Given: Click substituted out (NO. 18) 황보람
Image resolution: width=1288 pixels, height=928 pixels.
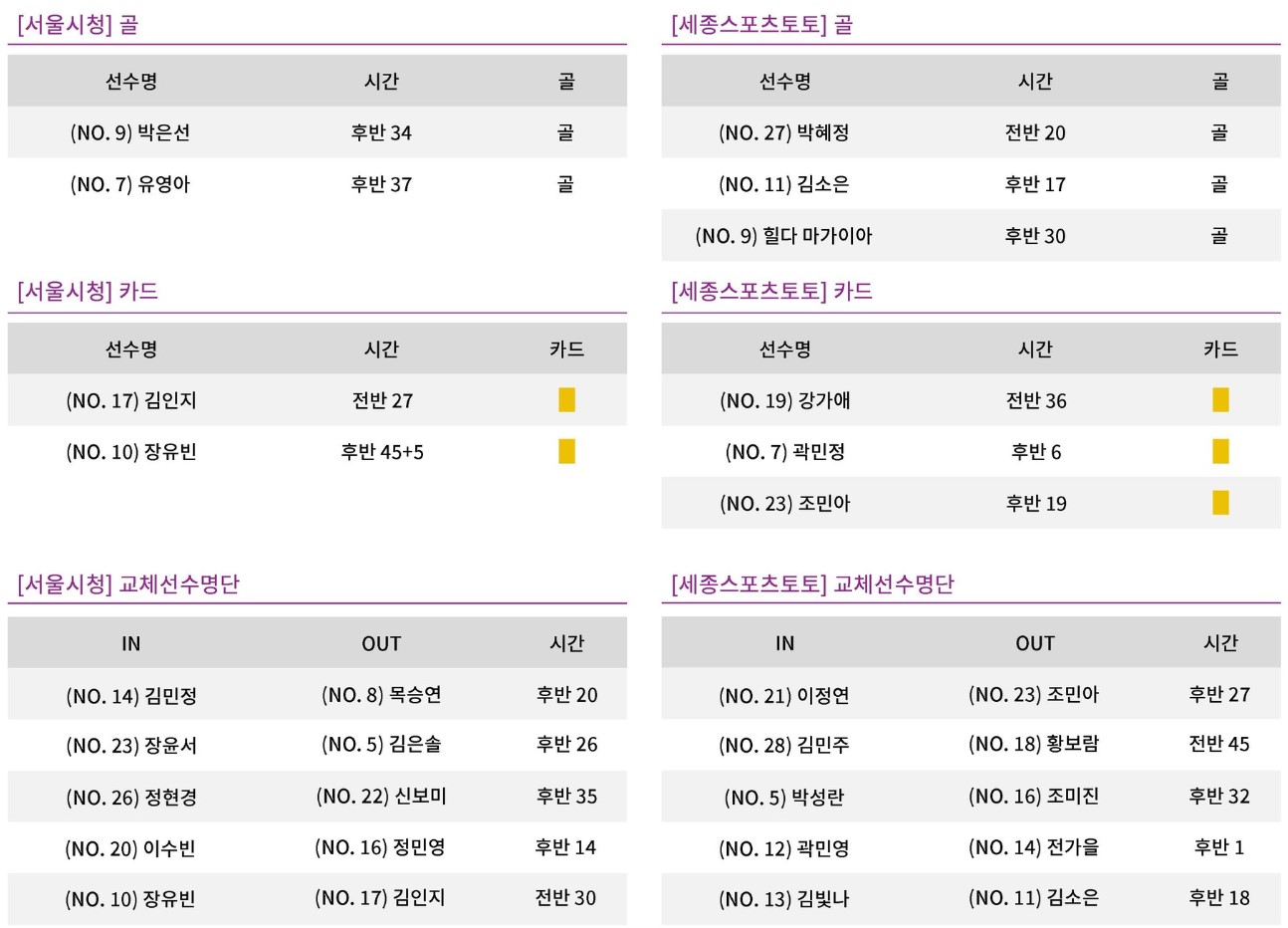Looking at the screenshot, I should [x=1034, y=744].
